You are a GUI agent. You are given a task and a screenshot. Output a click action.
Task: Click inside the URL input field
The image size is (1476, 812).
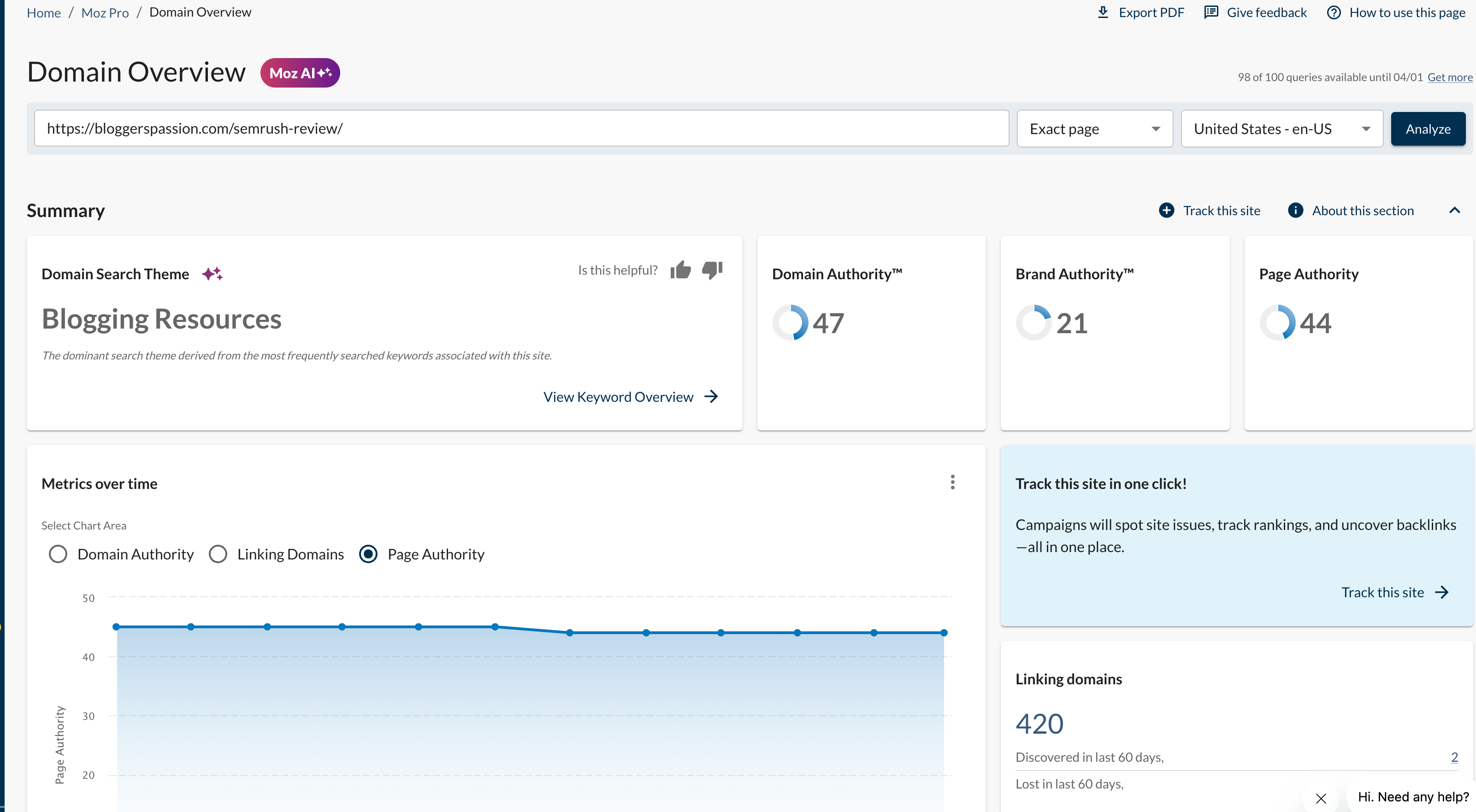coord(516,128)
